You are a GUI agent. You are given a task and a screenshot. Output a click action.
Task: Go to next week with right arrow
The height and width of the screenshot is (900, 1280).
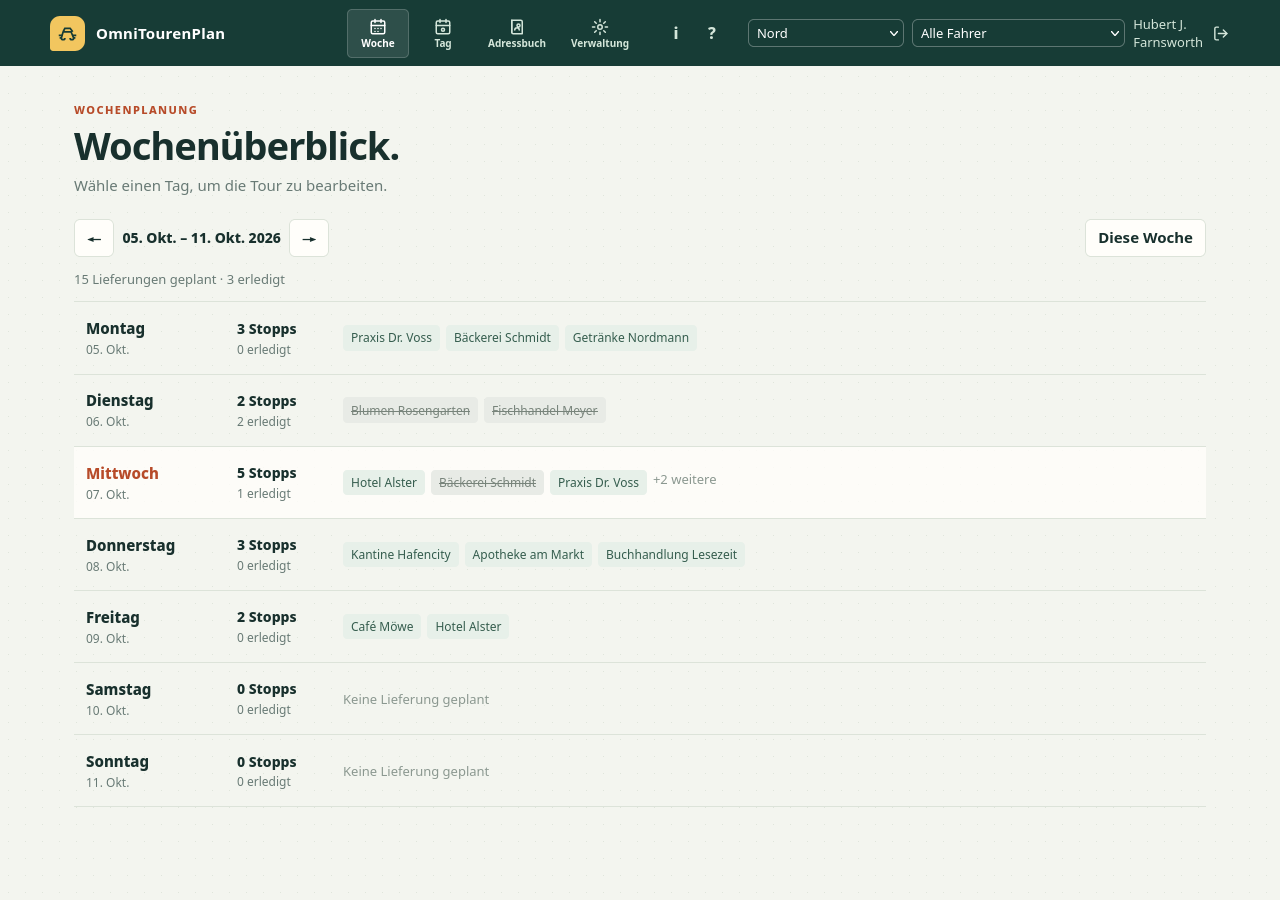(309, 238)
